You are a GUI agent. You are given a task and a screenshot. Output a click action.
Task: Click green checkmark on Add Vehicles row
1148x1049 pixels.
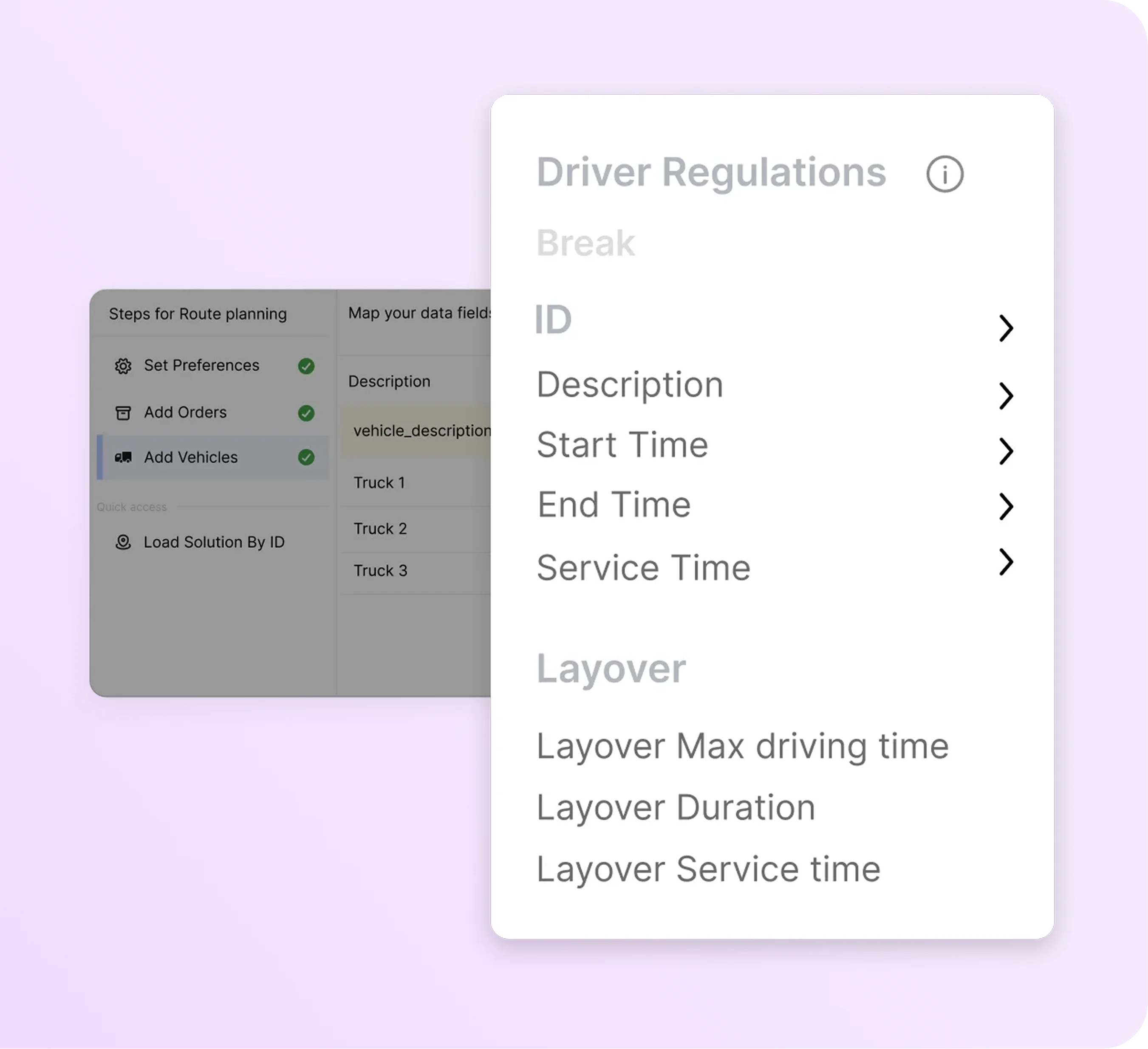[306, 457]
